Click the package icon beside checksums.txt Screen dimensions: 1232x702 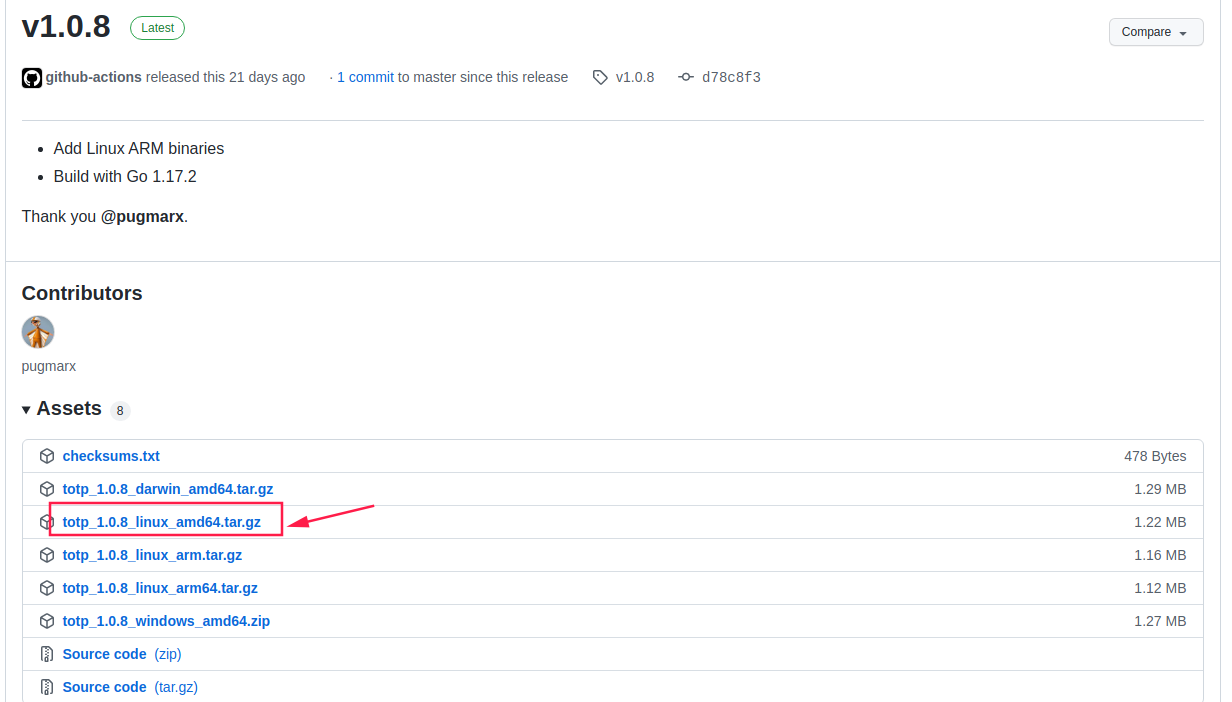click(47, 456)
